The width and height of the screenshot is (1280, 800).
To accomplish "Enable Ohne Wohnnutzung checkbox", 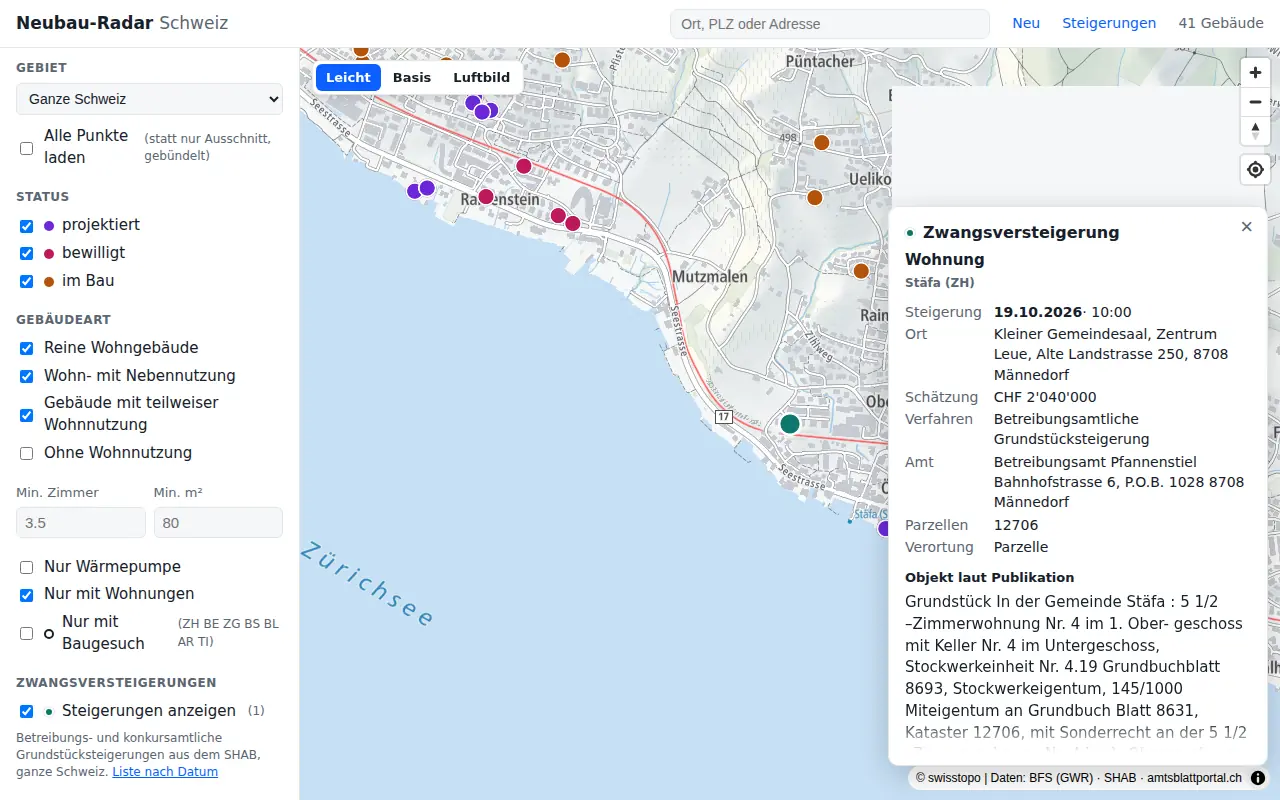I will [26, 454].
